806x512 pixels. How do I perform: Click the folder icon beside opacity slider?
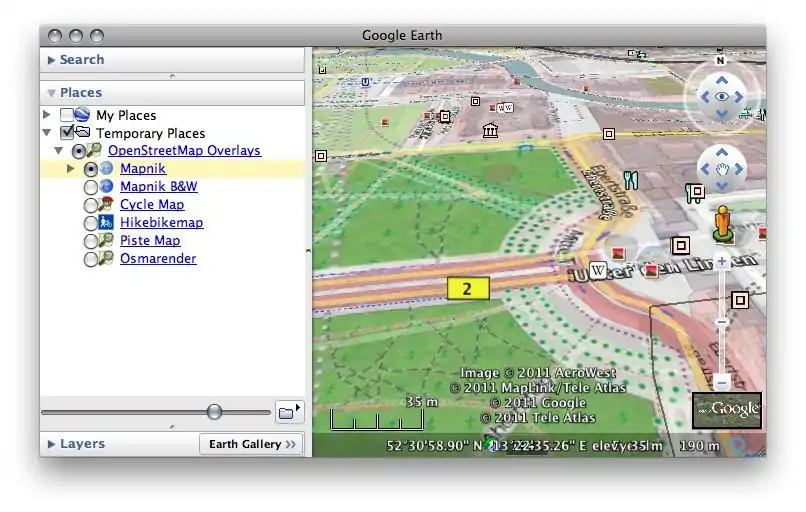(x=288, y=411)
